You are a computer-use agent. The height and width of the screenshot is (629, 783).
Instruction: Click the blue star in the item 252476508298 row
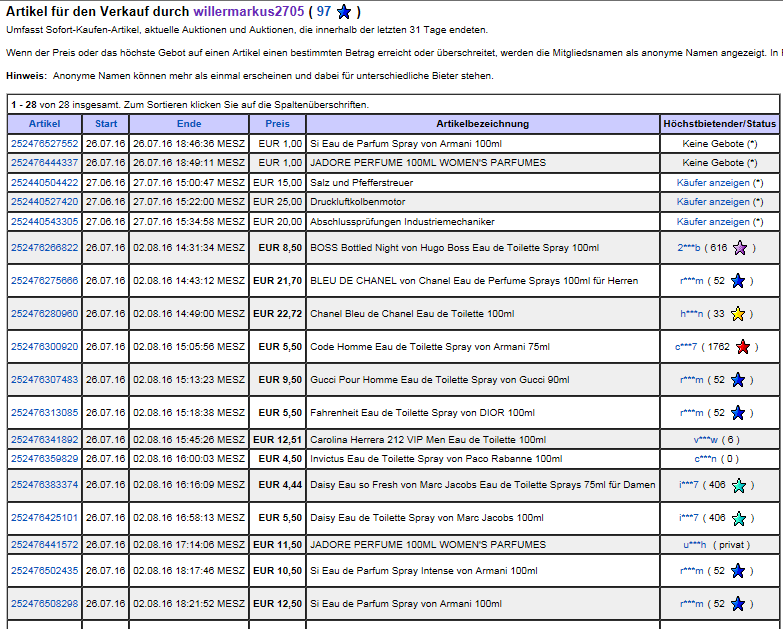pos(738,604)
